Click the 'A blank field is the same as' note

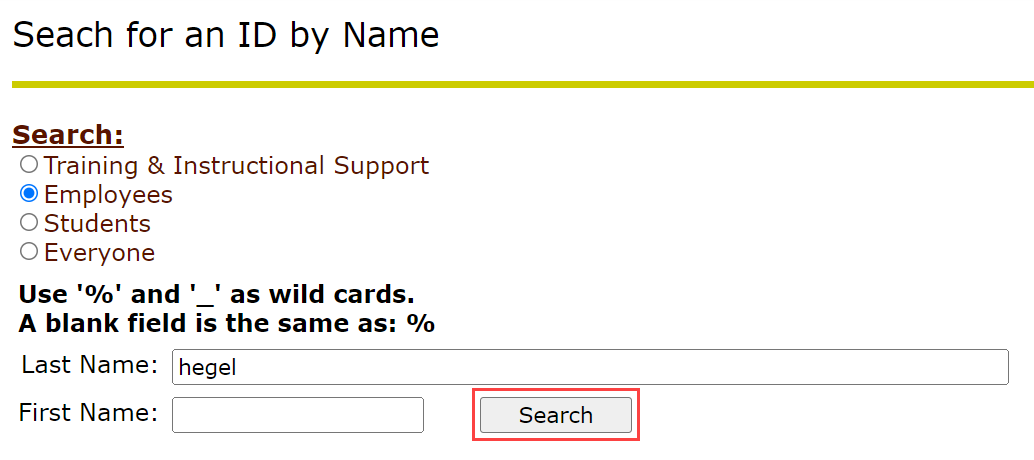[226, 324]
